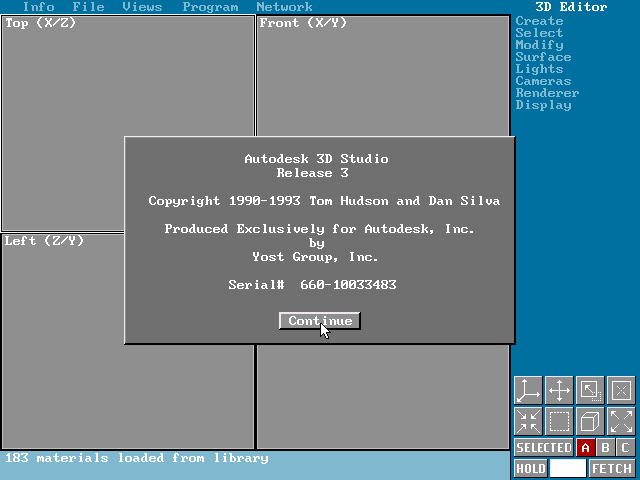Click the HOLD button

point(530,468)
